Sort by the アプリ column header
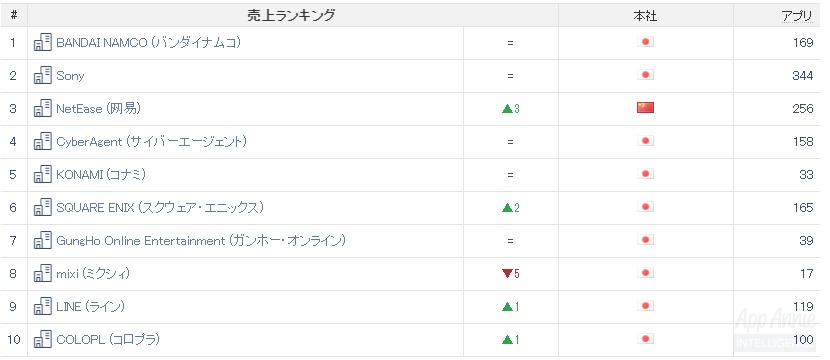 point(797,16)
